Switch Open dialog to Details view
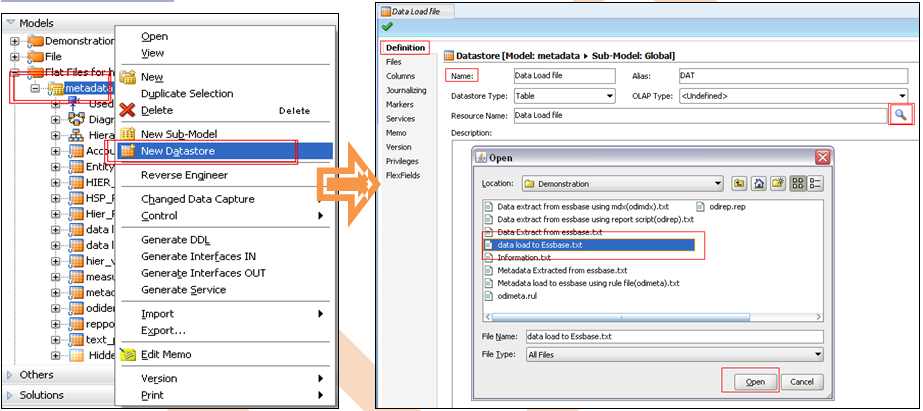 [816, 184]
